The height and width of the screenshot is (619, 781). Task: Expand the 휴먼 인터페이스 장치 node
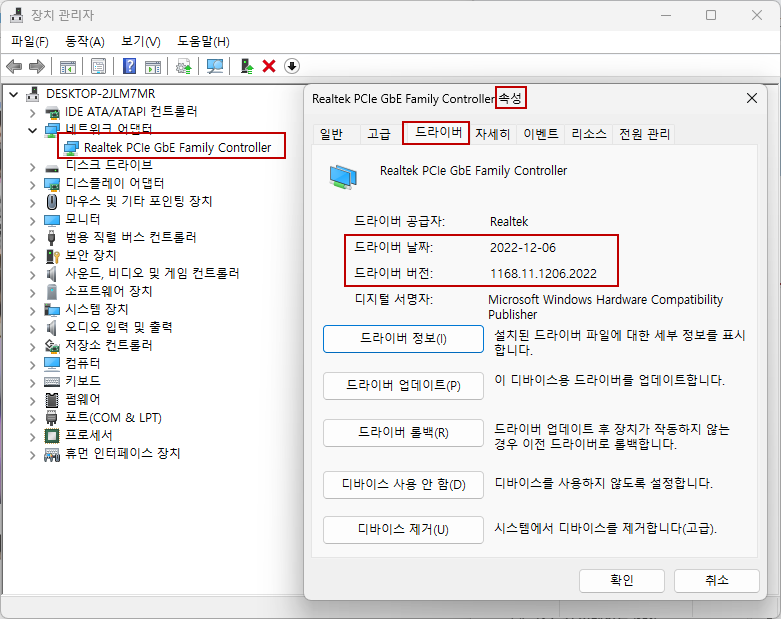tap(32, 455)
